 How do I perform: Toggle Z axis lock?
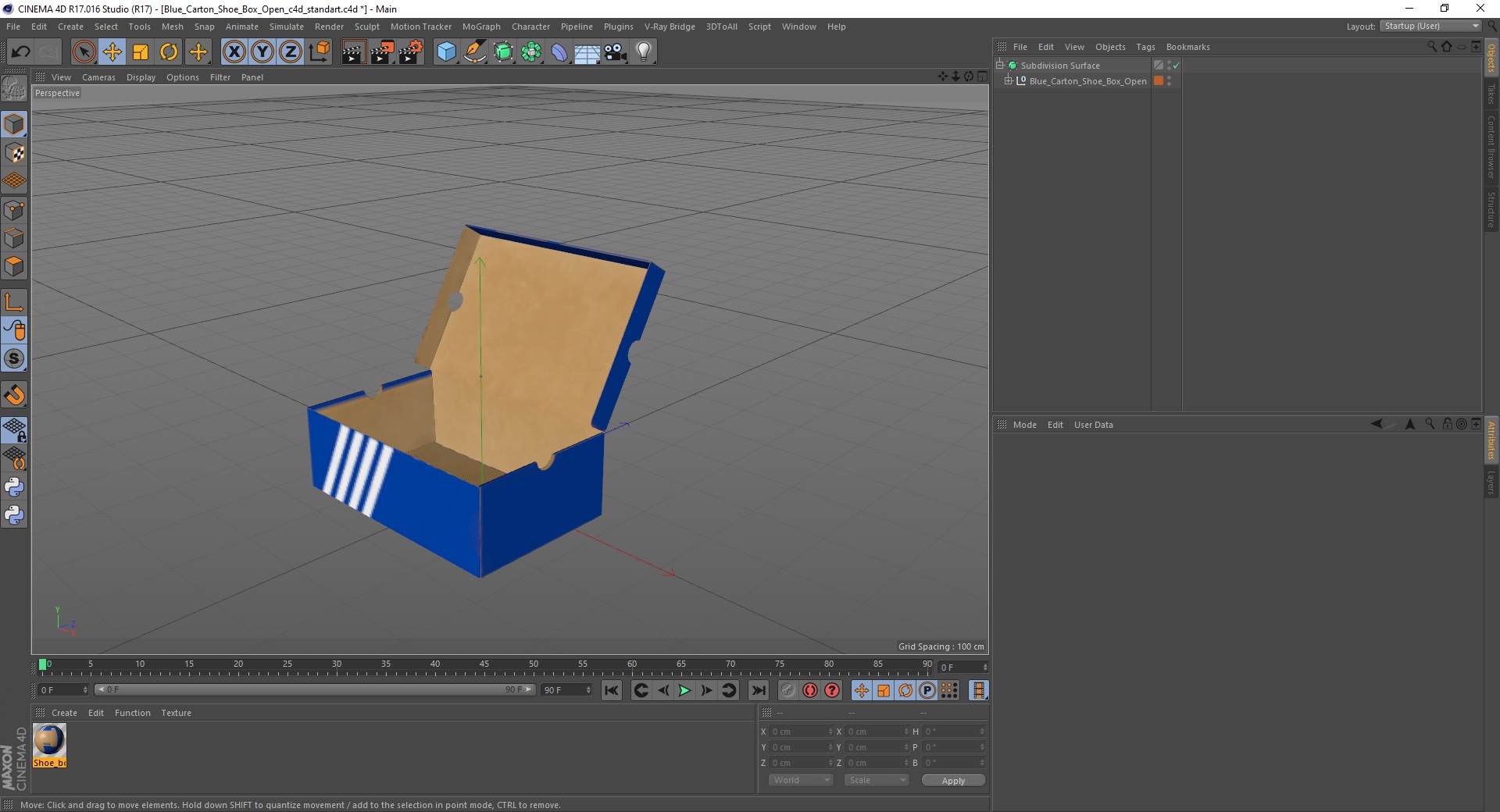[x=291, y=52]
